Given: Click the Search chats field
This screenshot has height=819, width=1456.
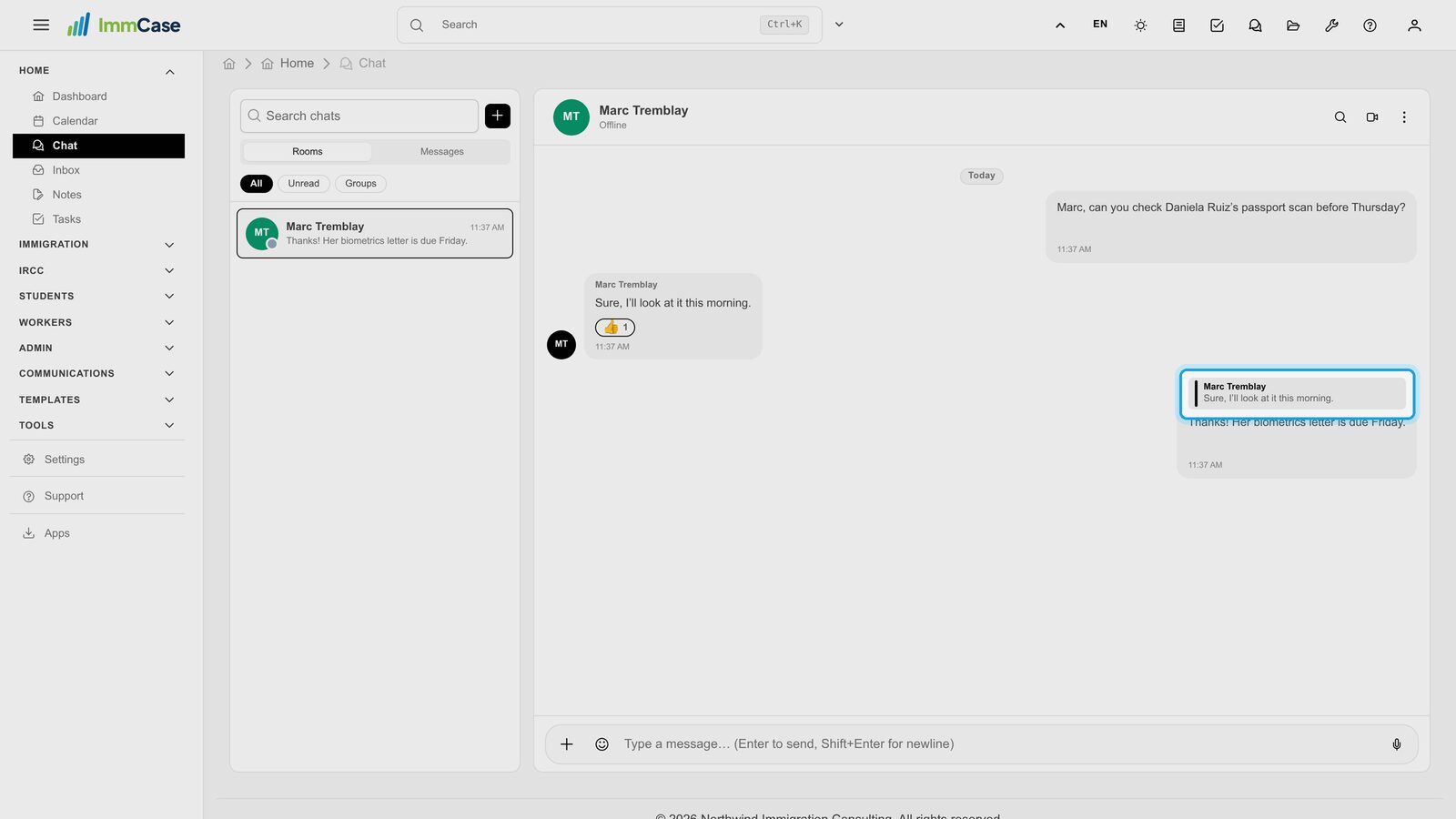Looking at the screenshot, I should pyautogui.click(x=359, y=116).
